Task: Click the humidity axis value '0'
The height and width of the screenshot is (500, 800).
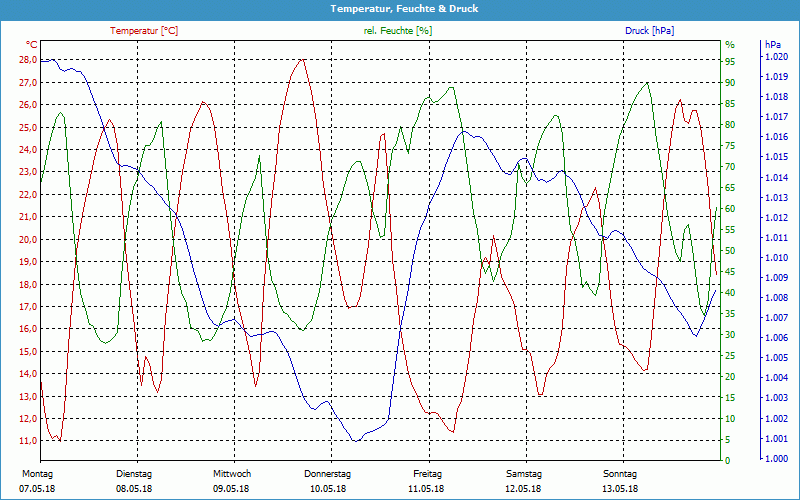Action: [x=728, y=461]
